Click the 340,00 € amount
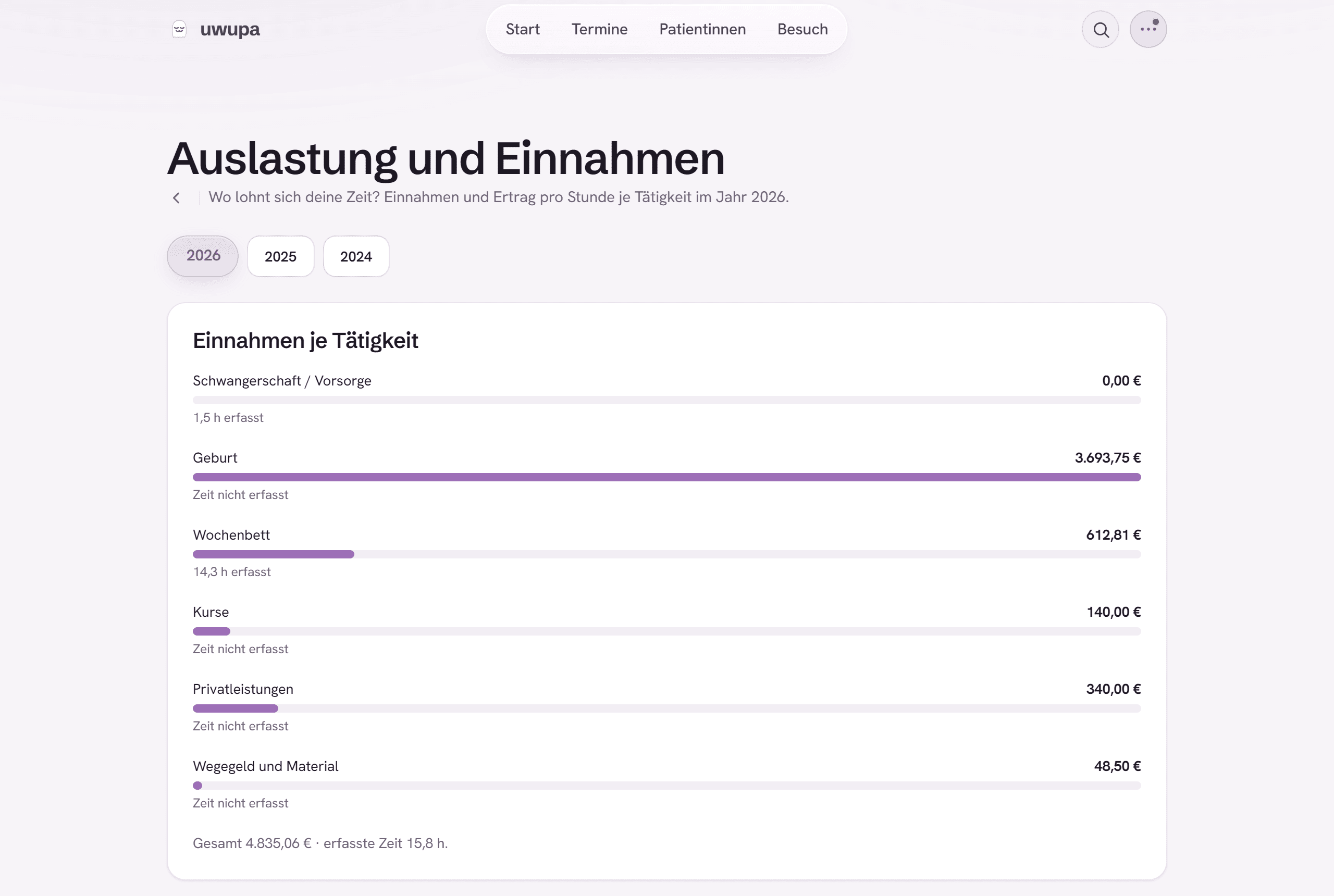The image size is (1334, 896). tap(1113, 689)
